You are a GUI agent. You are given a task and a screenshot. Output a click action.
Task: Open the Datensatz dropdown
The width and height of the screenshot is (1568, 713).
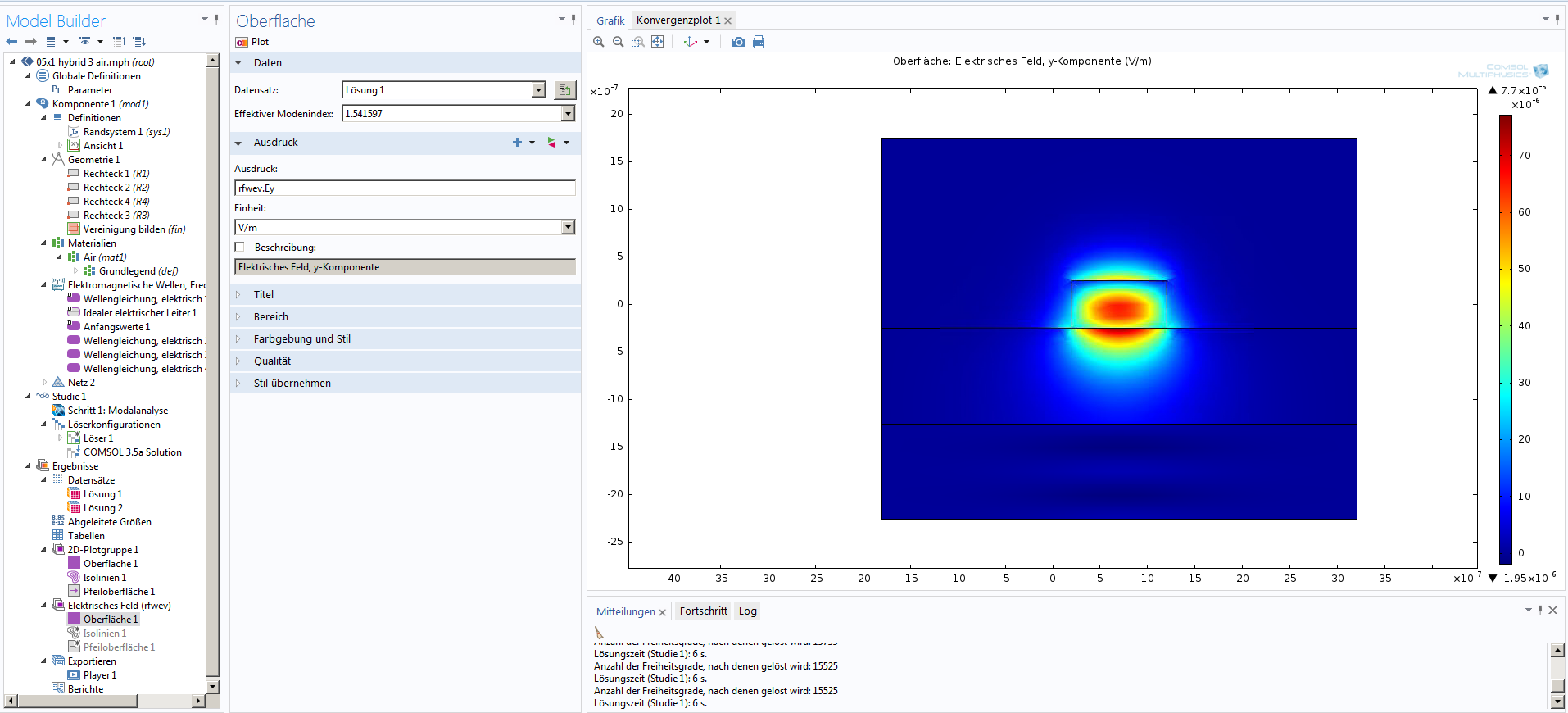click(538, 90)
